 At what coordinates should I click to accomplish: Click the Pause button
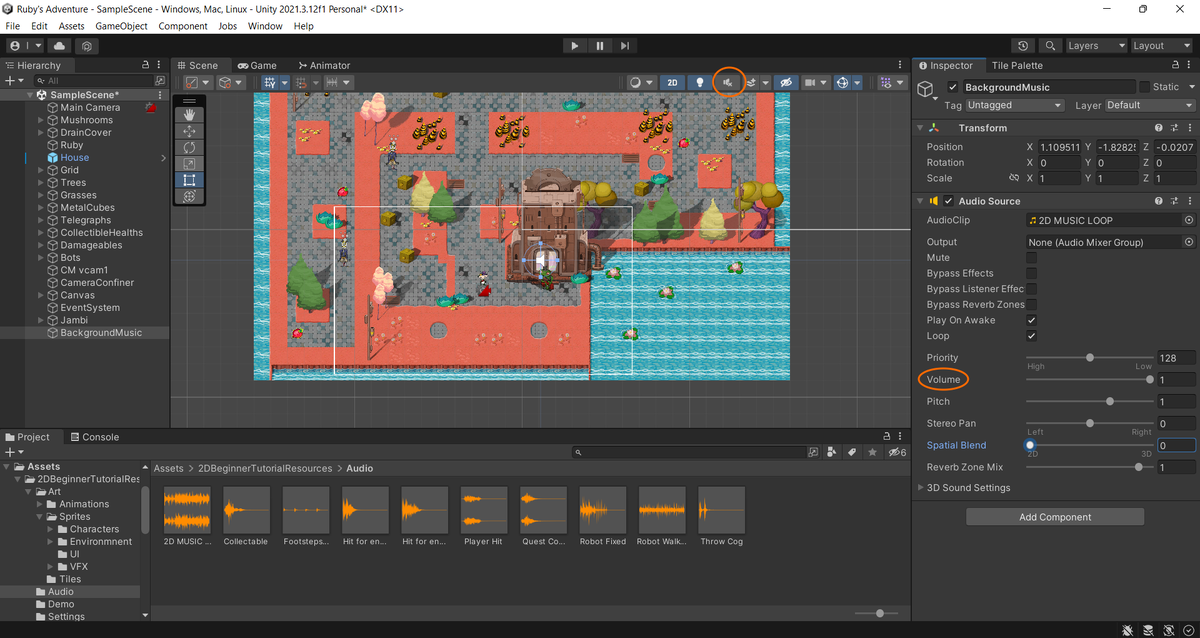coord(600,46)
